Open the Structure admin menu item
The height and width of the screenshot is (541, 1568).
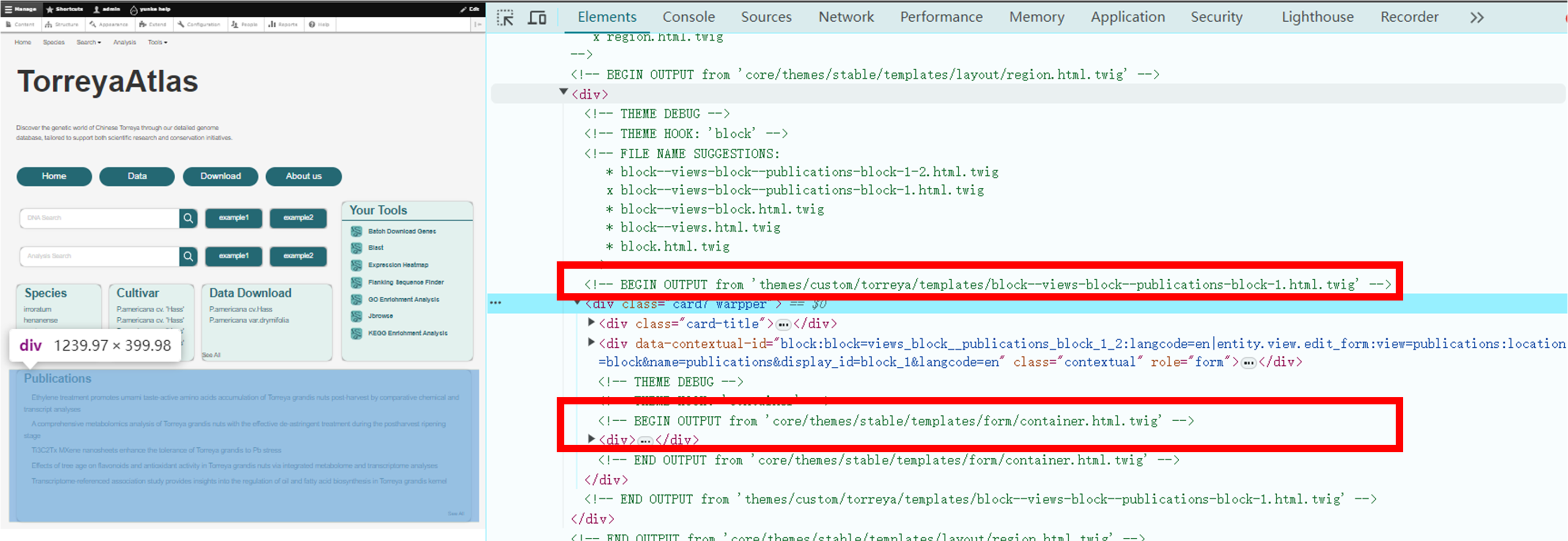point(62,24)
